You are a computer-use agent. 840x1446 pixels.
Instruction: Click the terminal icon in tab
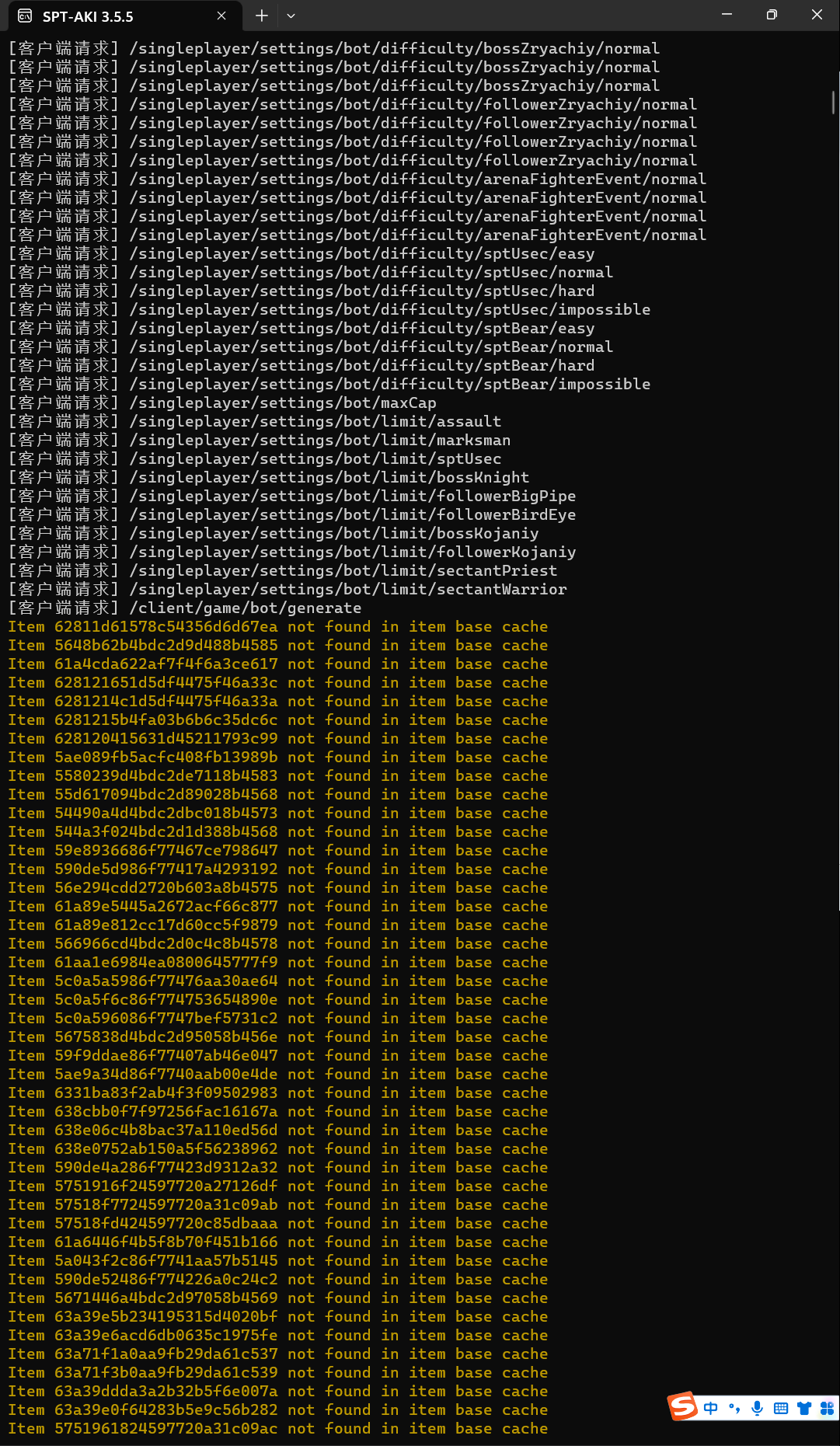(x=25, y=16)
